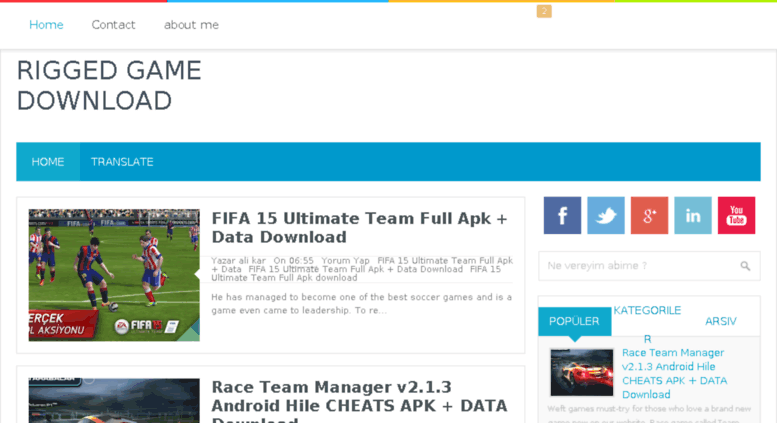Screen dimensions: 777x423
Task: Open the Twitter social icon
Action: click(x=606, y=215)
